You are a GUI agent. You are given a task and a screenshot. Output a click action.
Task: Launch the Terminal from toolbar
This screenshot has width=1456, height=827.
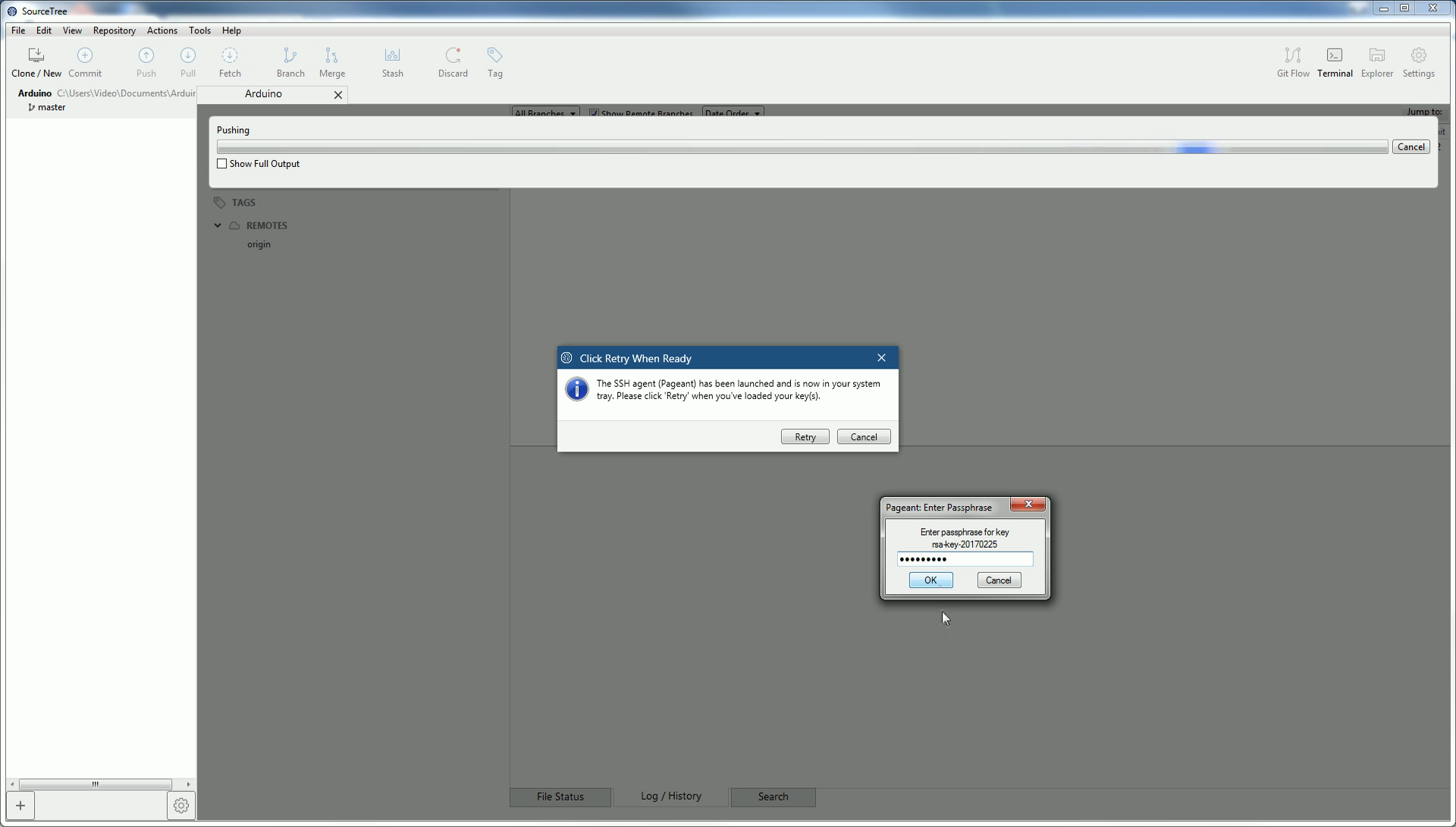coord(1334,62)
